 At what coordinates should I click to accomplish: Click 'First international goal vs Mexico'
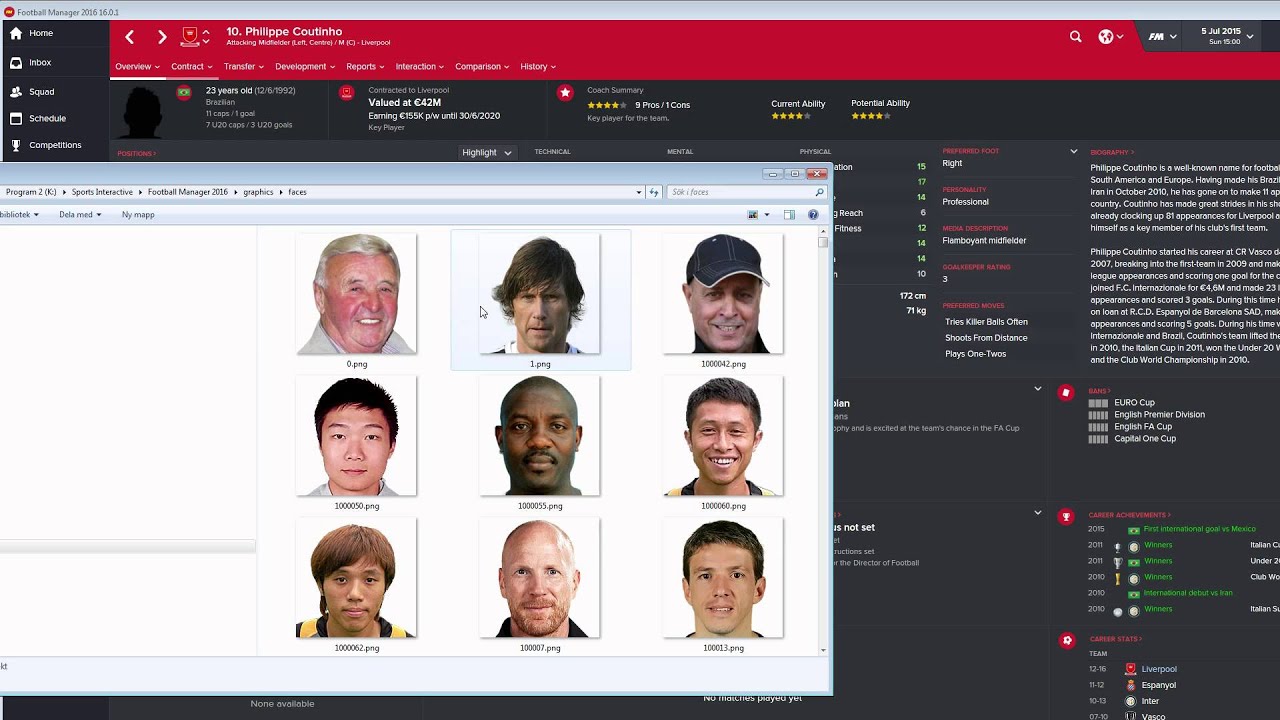pyautogui.click(x=1199, y=529)
